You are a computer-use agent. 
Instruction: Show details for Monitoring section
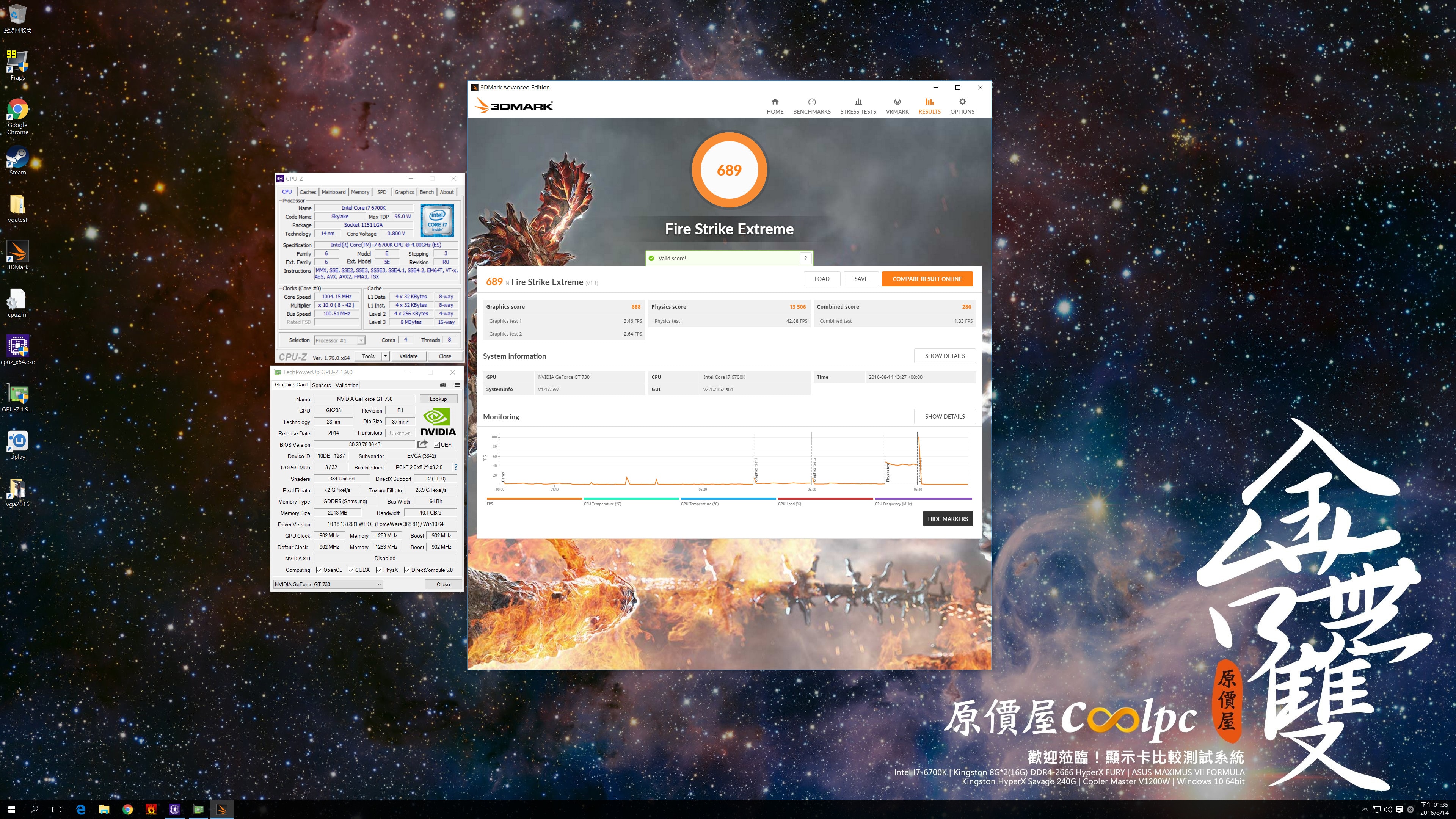[945, 417]
